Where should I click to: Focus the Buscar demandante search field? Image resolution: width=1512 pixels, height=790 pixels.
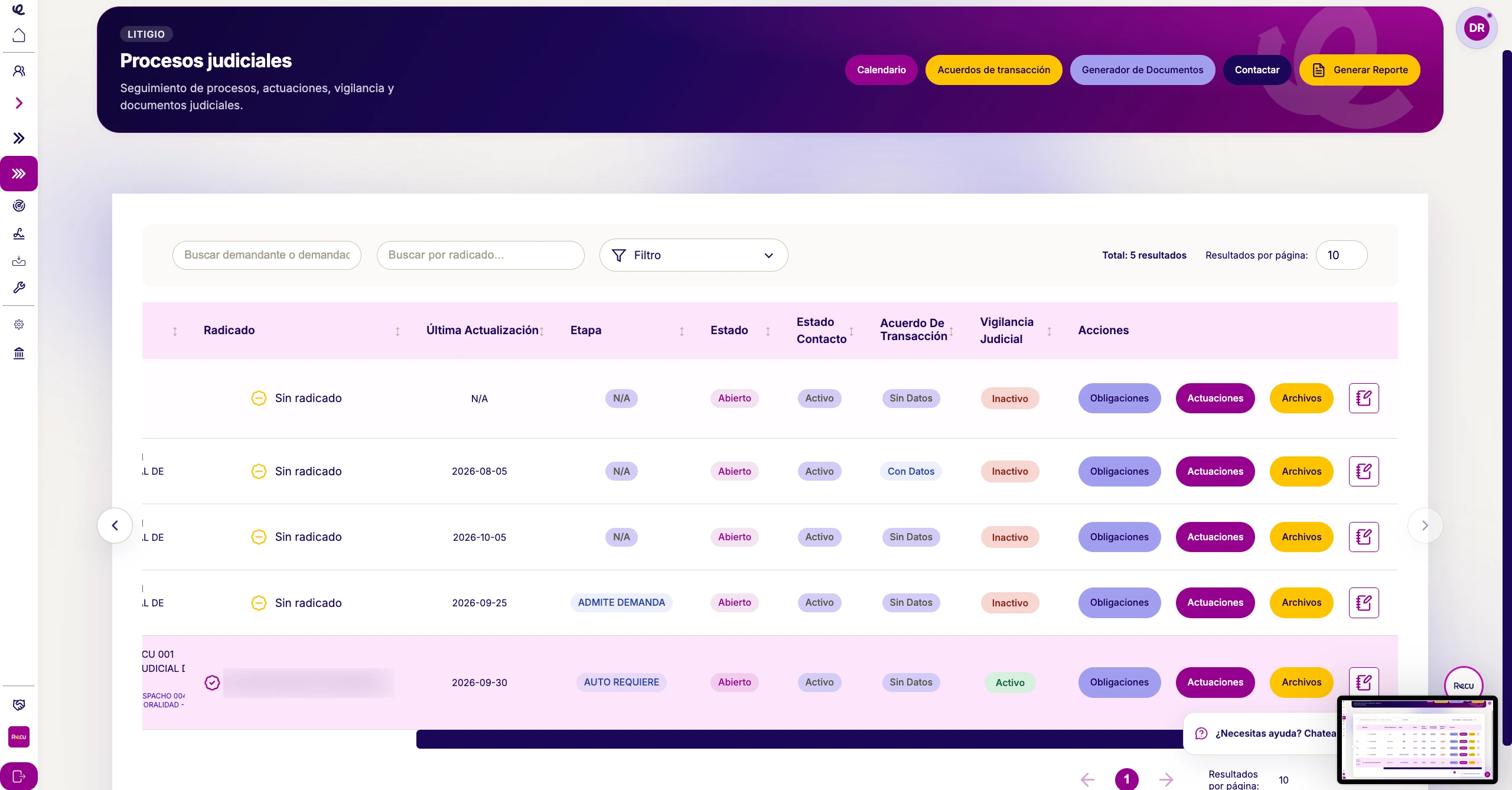266,255
